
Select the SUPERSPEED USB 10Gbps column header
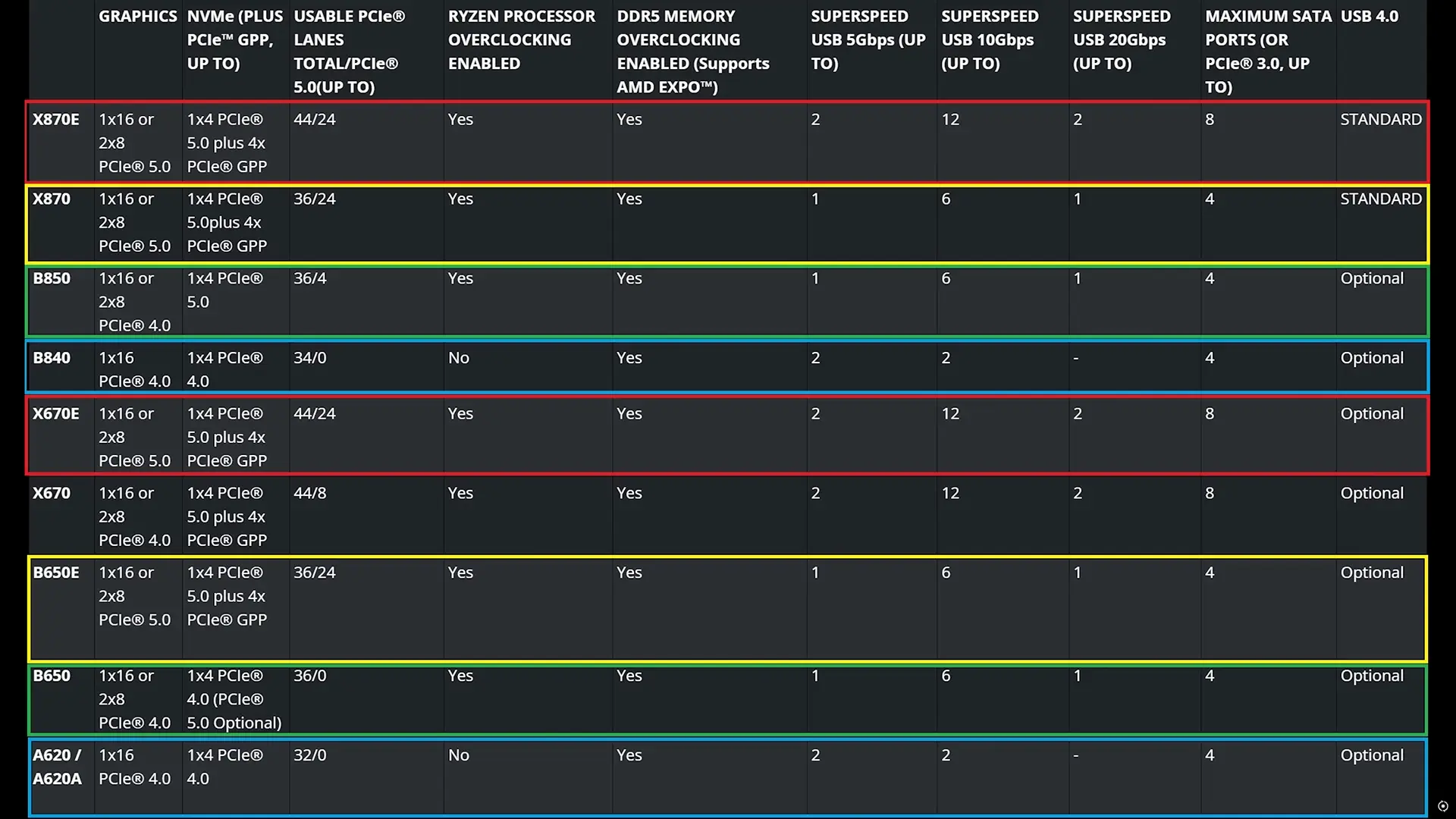990,39
